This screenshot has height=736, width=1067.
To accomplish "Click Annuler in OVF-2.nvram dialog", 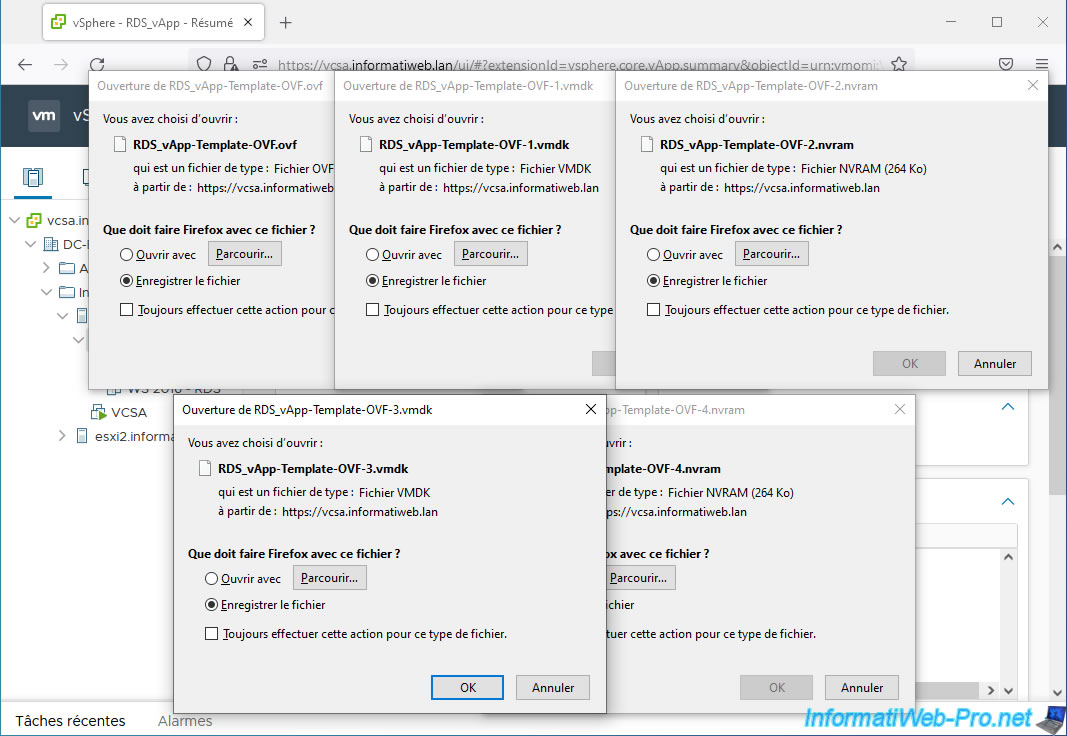I will [x=995, y=363].
